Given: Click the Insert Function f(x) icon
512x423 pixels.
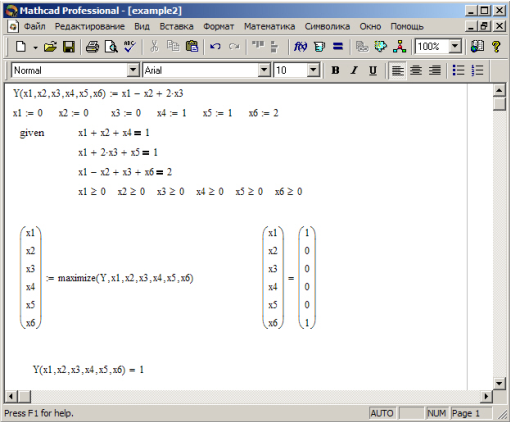Looking at the screenshot, I should coord(300,46).
